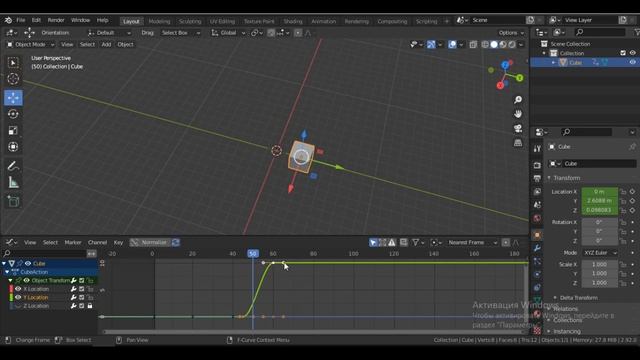Open the viewport Add menu

point(106,44)
